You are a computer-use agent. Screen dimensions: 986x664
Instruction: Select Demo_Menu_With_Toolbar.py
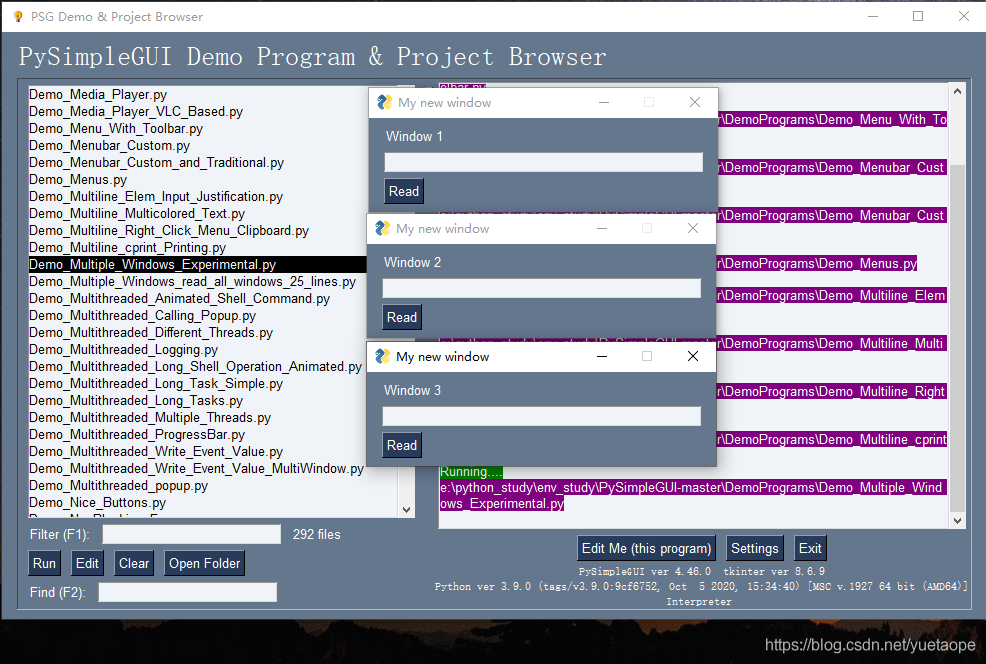[116, 128]
